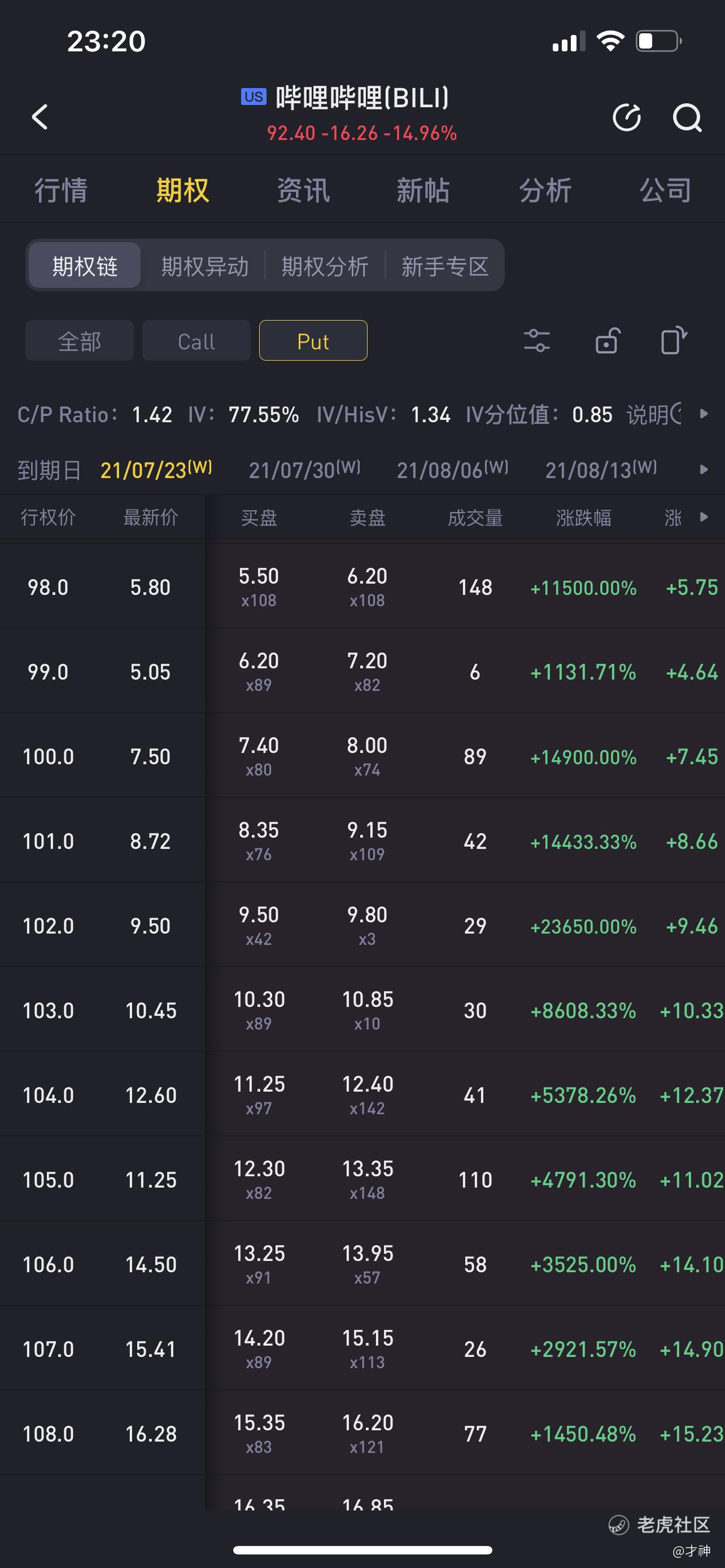Tap change +23650.00% cell
The width and height of the screenshot is (725, 1568).
[x=583, y=926]
